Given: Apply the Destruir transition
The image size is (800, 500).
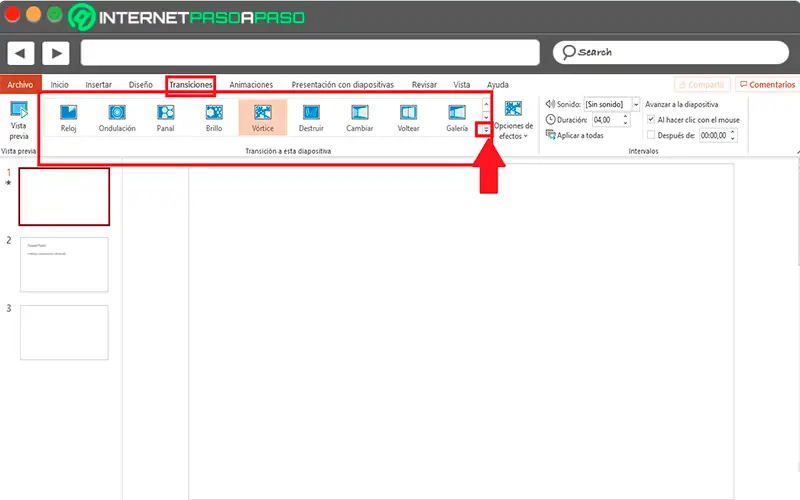Looking at the screenshot, I should click(x=311, y=118).
